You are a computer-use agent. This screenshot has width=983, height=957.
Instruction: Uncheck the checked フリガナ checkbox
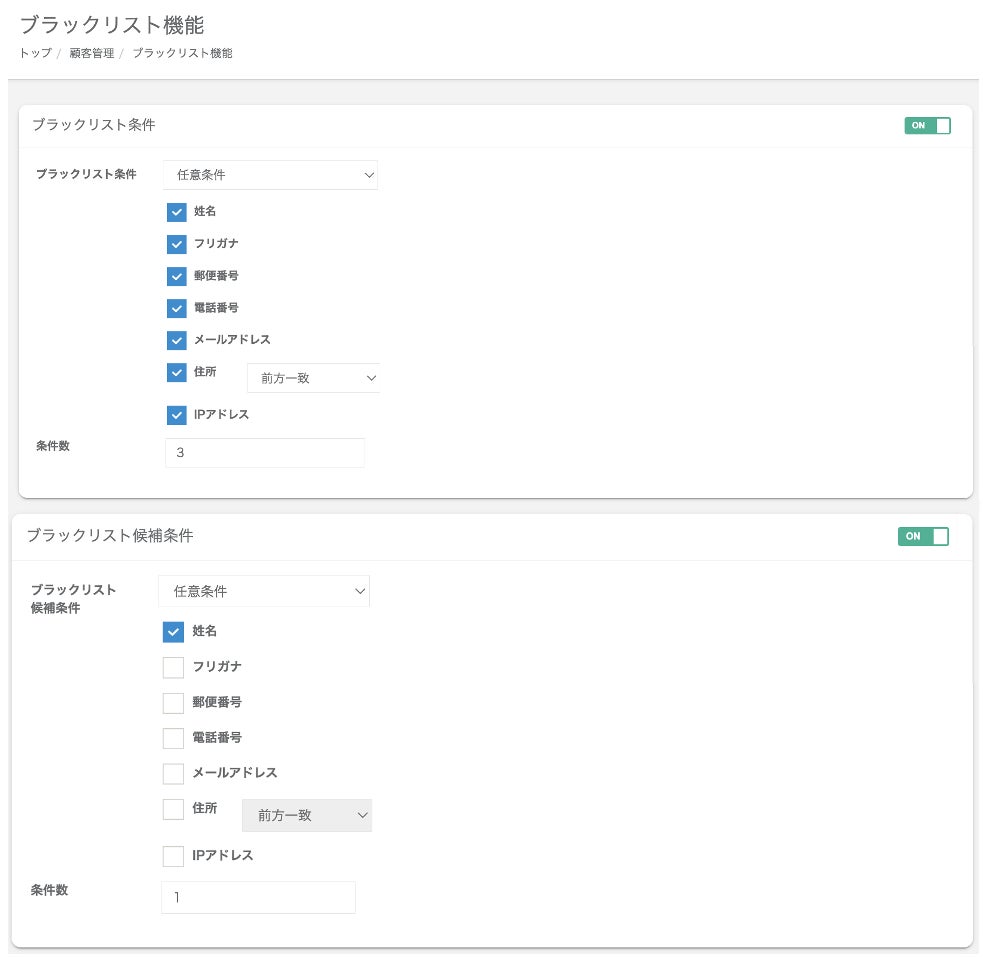pyautogui.click(x=177, y=244)
